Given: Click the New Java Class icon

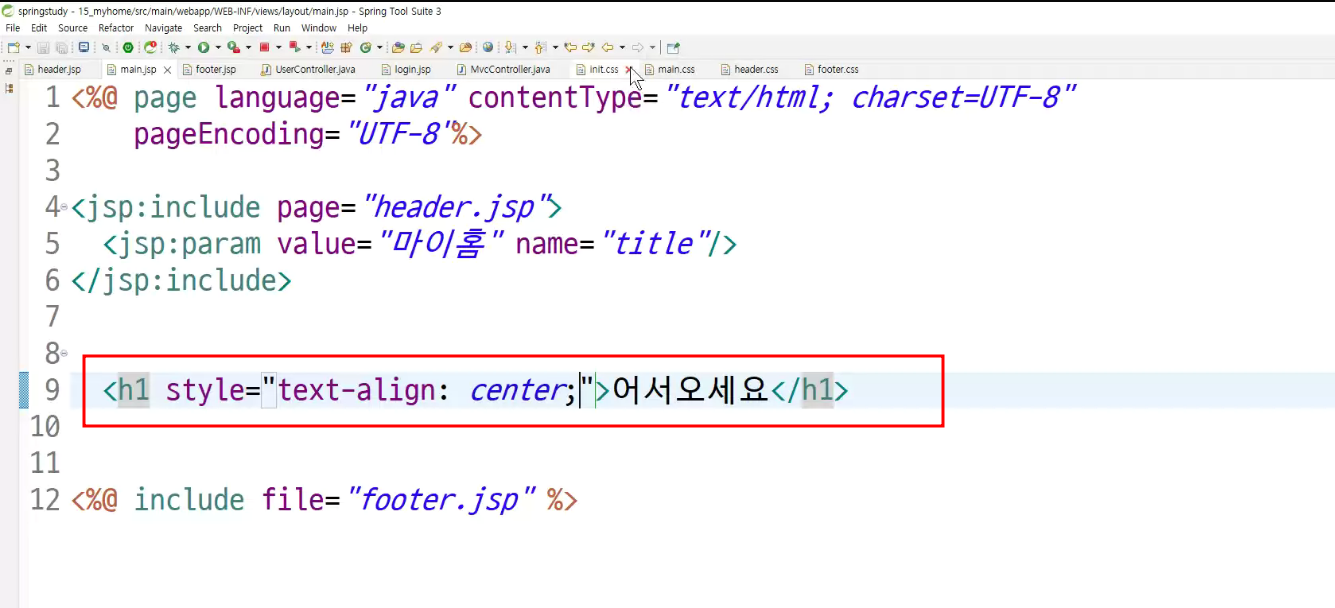Looking at the screenshot, I should [x=365, y=47].
